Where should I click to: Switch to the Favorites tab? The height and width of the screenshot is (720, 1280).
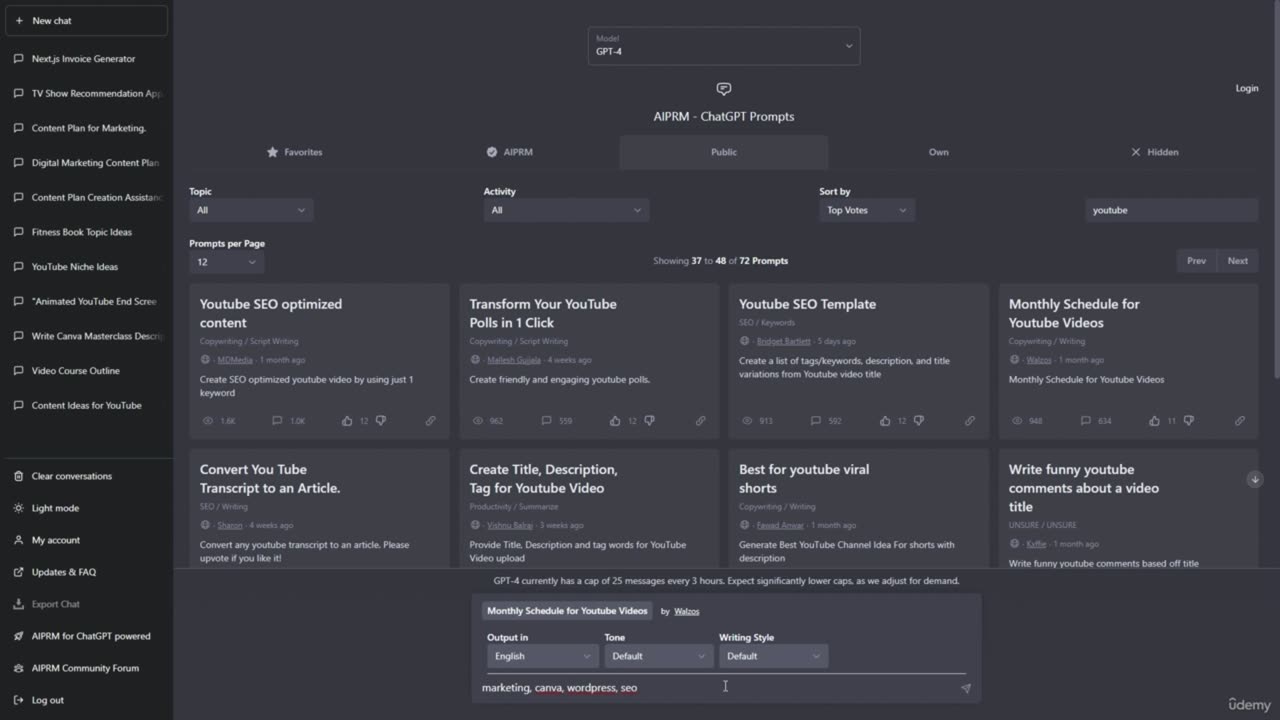(x=294, y=152)
